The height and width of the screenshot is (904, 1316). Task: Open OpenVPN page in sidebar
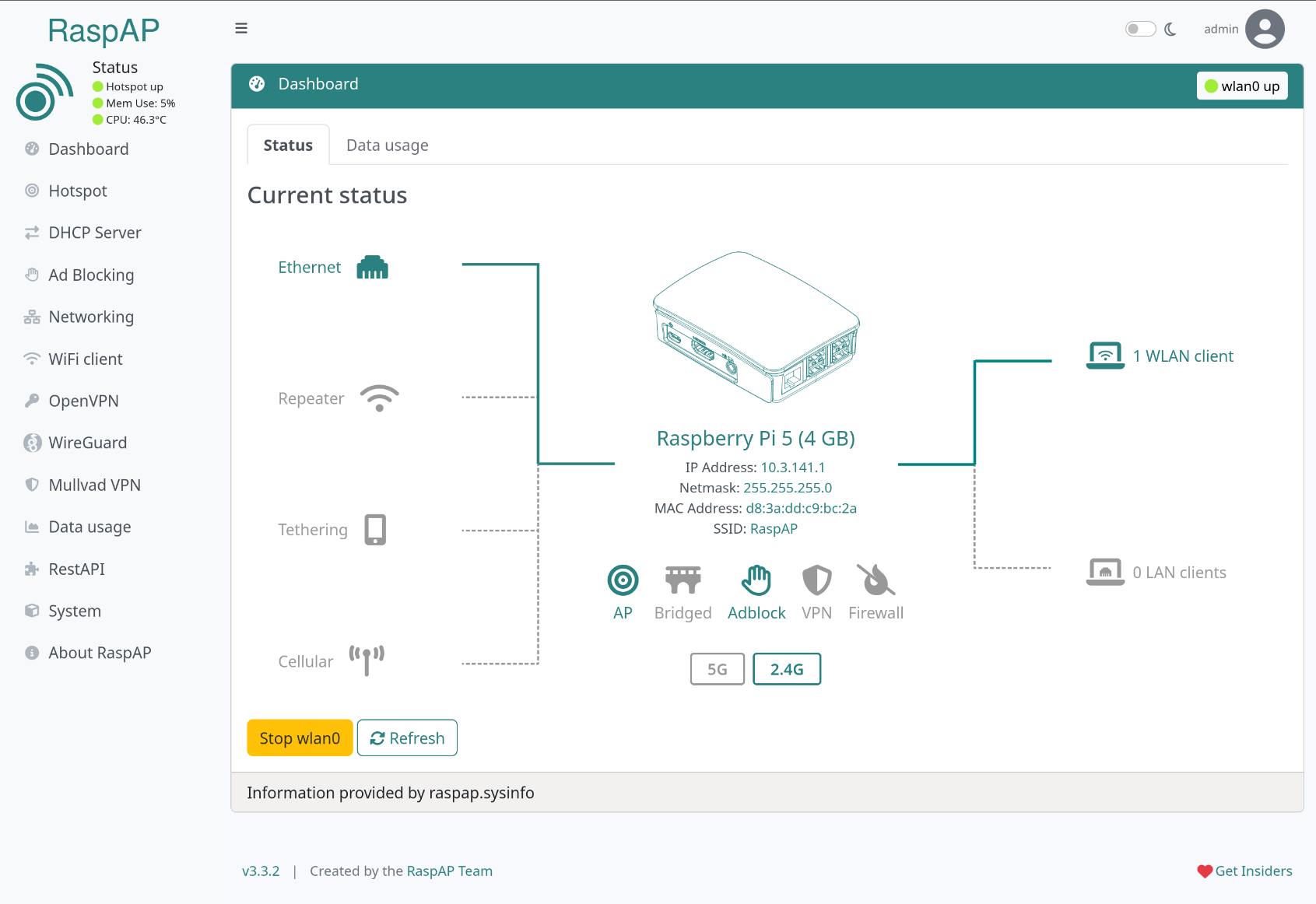tap(83, 401)
